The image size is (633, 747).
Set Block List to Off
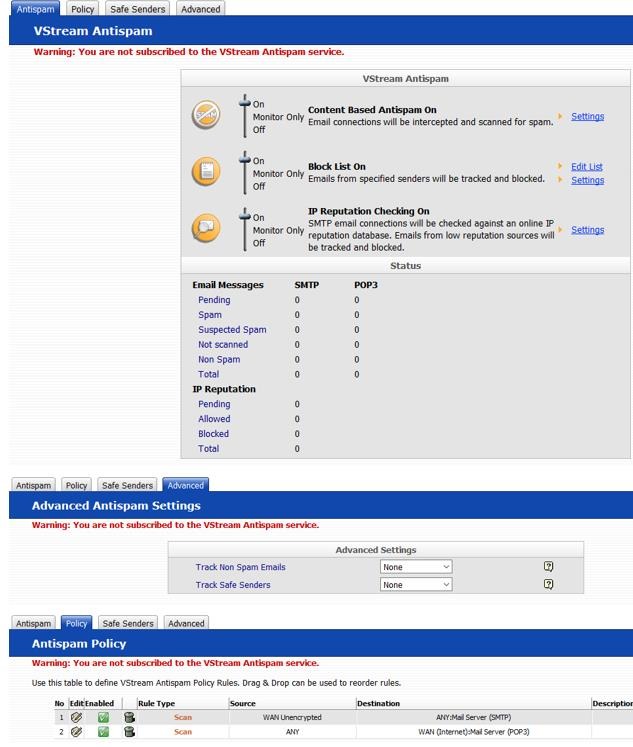[259, 186]
